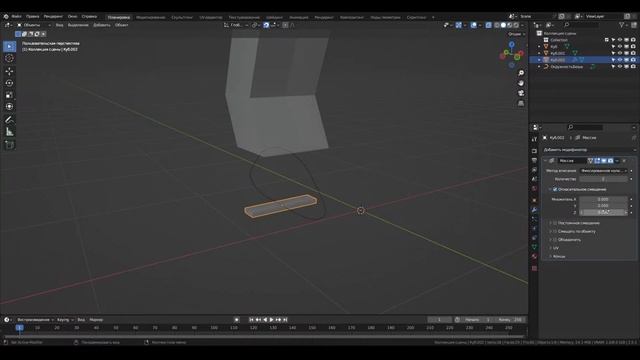Expand Куб.003 in the outliner
640x360 pixels.
click(539, 60)
